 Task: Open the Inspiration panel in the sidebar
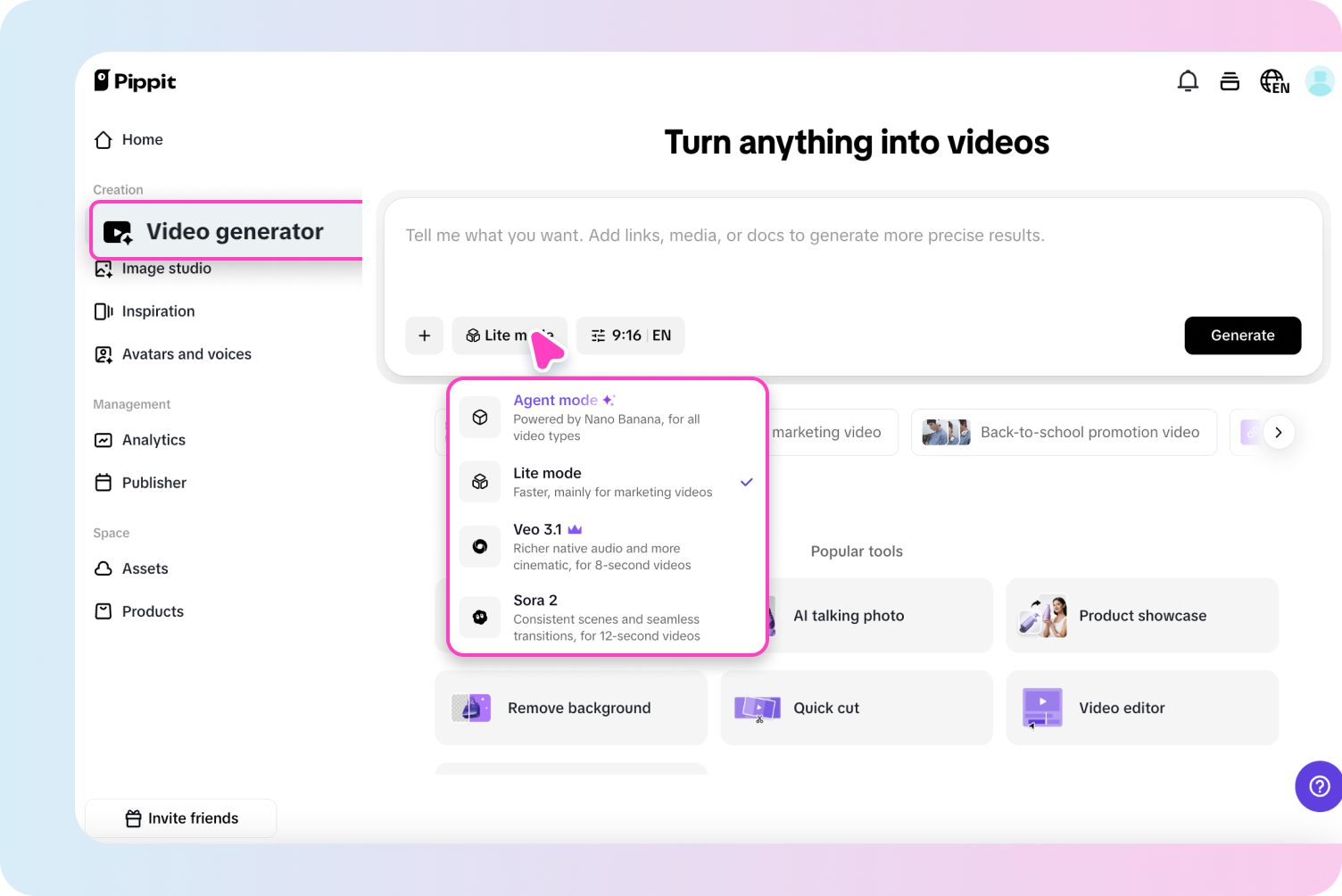click(x=158, y=311)
